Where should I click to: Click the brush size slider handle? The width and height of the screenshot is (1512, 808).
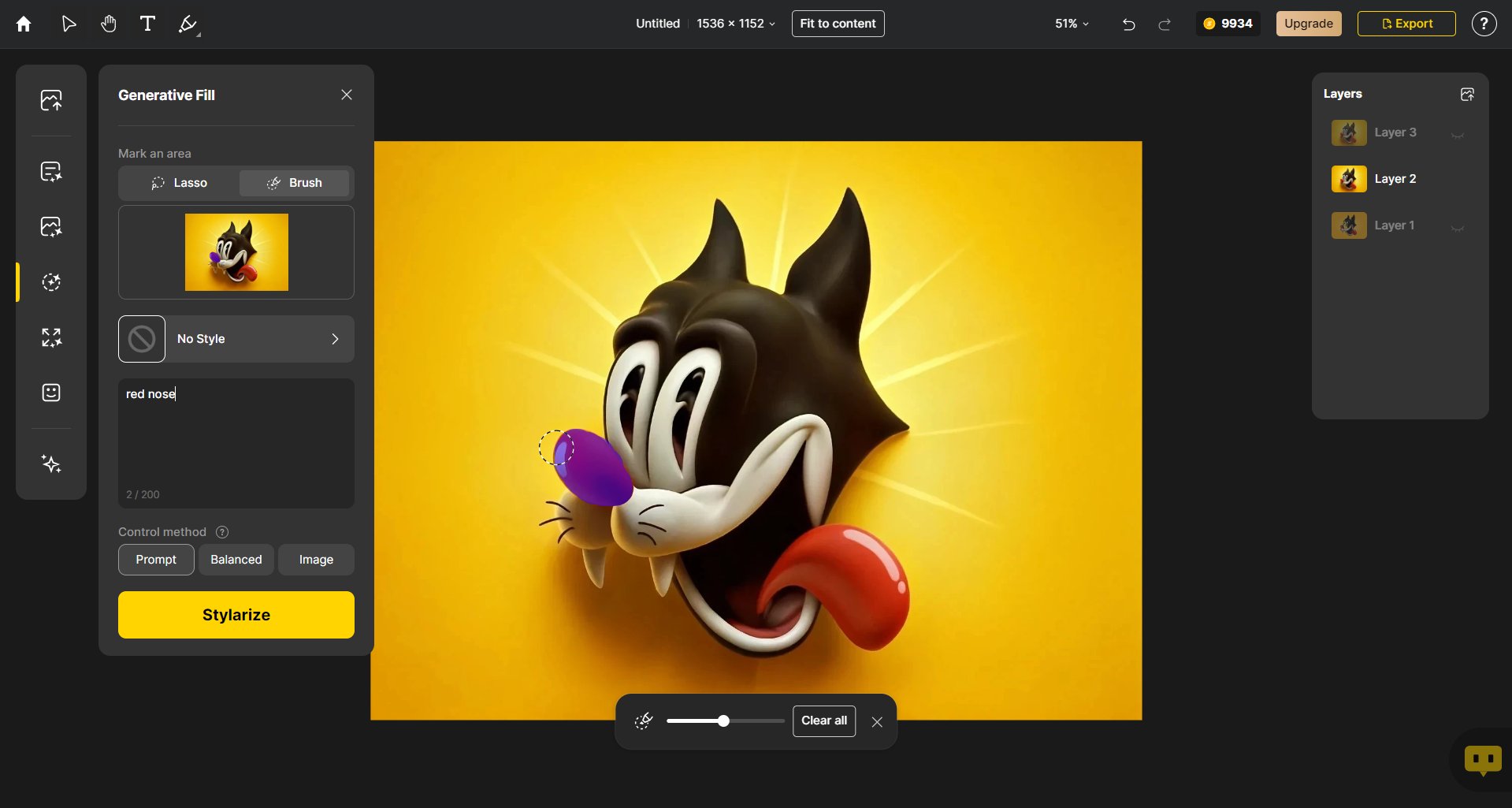[x=723, y=720]
